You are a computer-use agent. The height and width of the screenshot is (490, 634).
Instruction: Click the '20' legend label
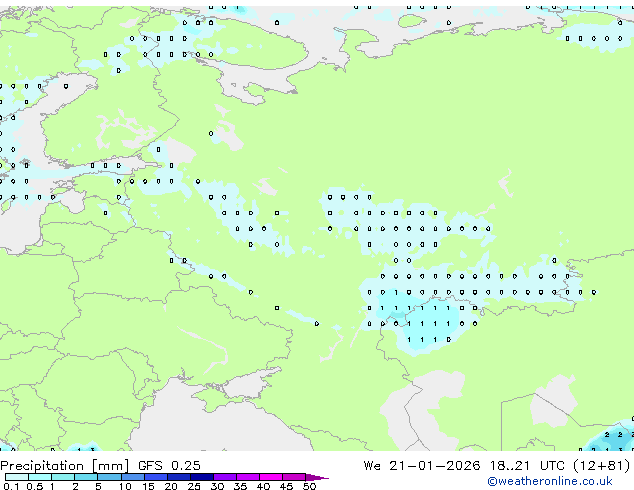point(171,486)
